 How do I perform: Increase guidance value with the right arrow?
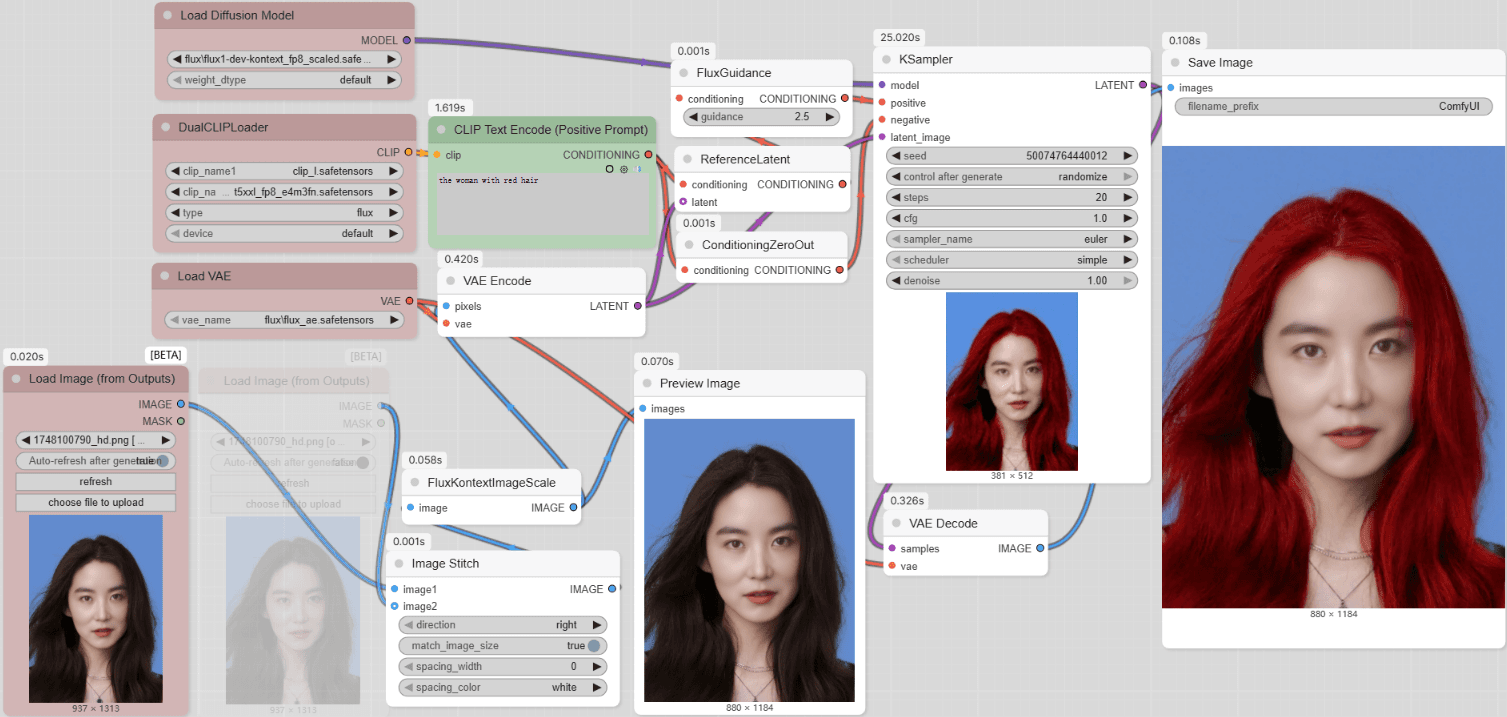829,117
